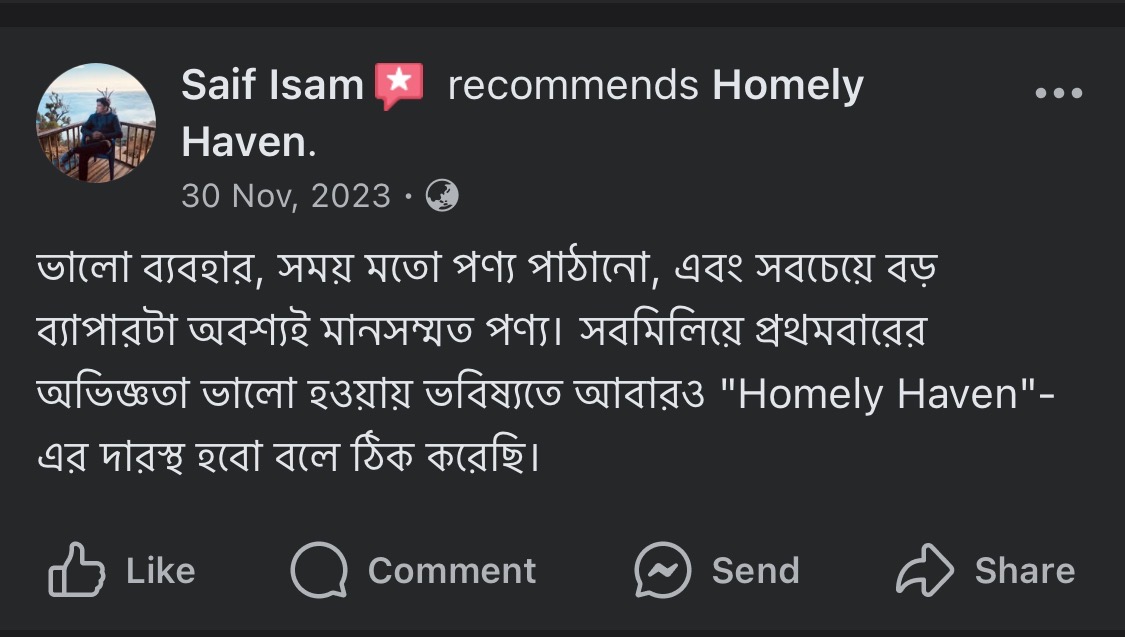The height and width of the screenshot is (637, 1125).
Task: Click the Messenger Send icon
Action: pos(663,570)
